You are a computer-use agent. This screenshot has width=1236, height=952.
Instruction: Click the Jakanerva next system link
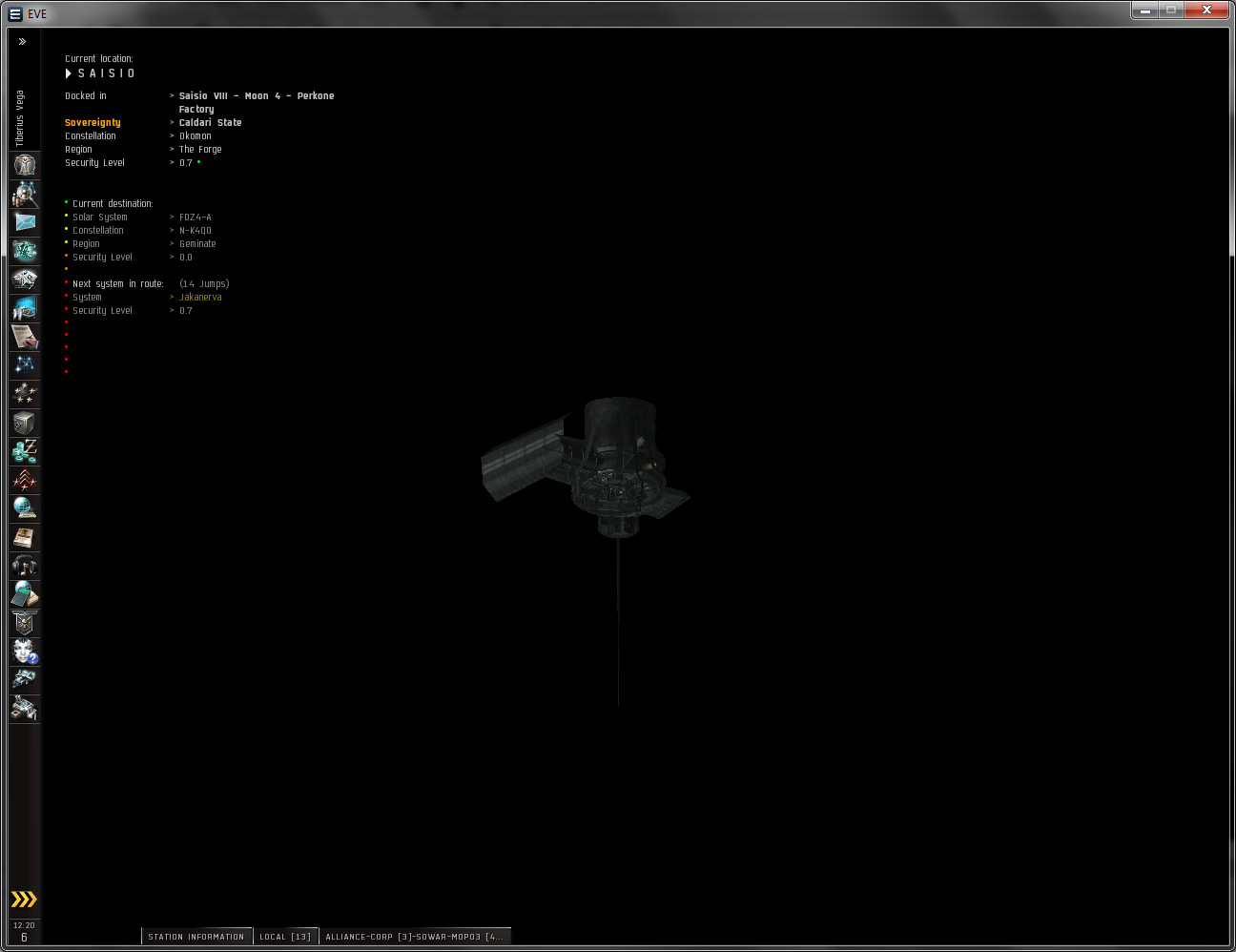200,298
